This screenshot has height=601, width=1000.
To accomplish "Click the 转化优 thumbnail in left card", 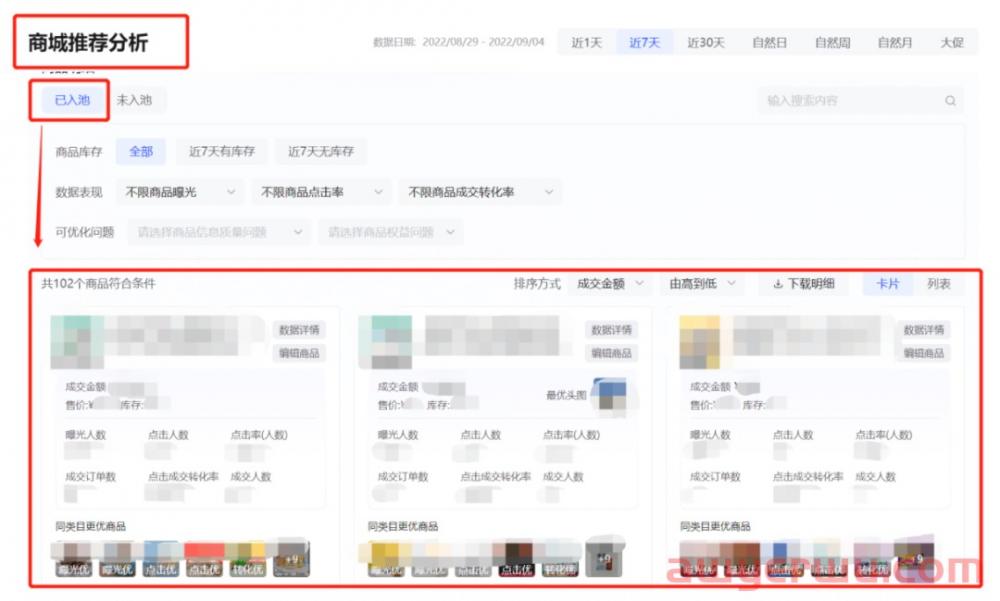I will coord(247,560).
